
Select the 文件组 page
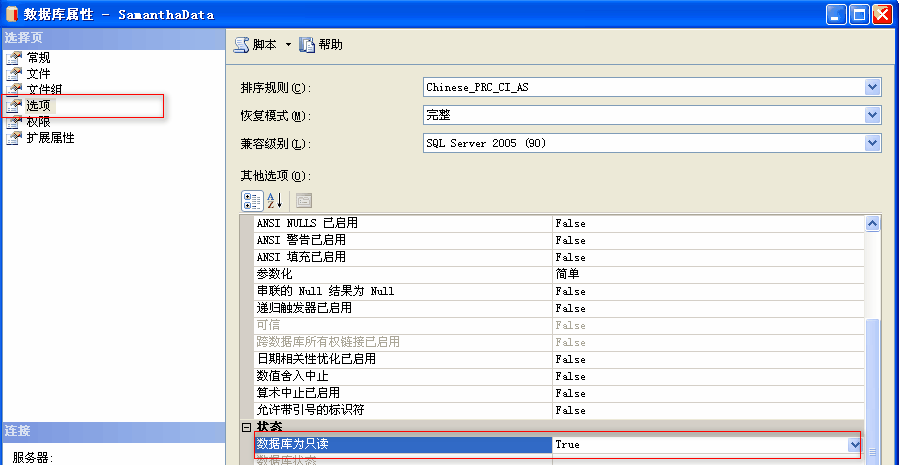44,90
